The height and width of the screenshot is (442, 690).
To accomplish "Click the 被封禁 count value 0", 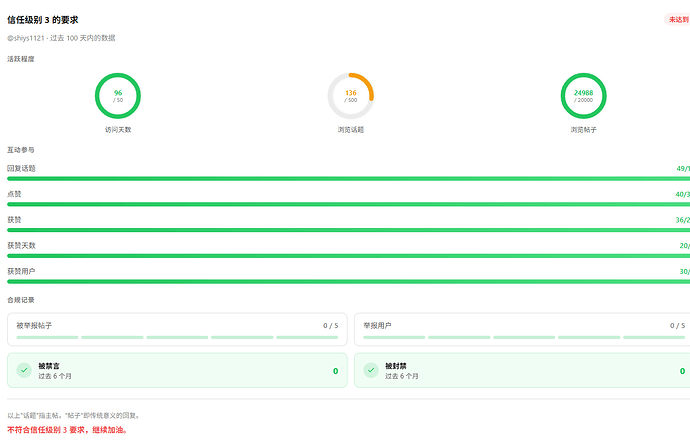I will pyautogui.click(x=682, y=371).
